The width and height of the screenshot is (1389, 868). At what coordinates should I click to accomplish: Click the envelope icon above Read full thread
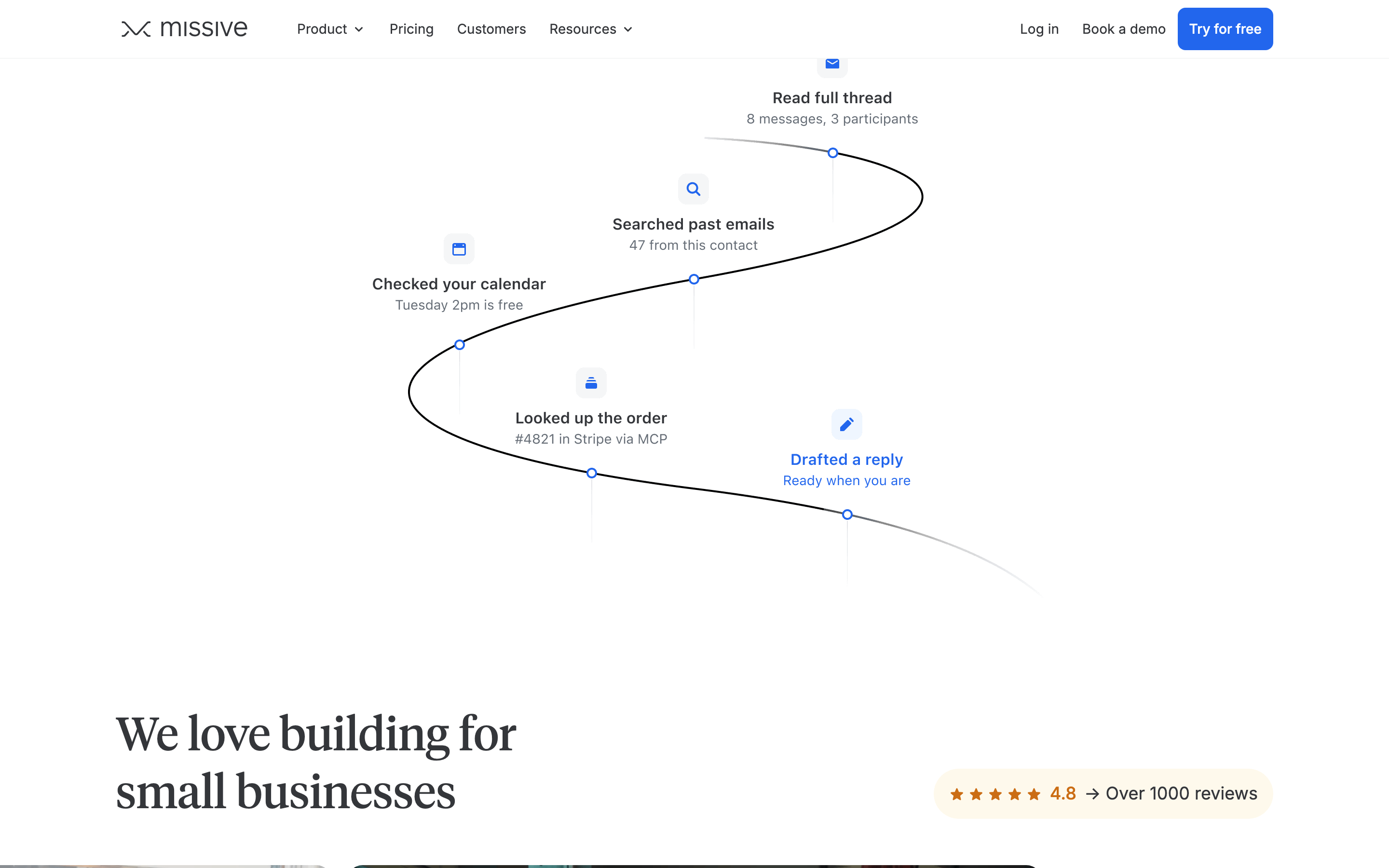click(832, 64)
